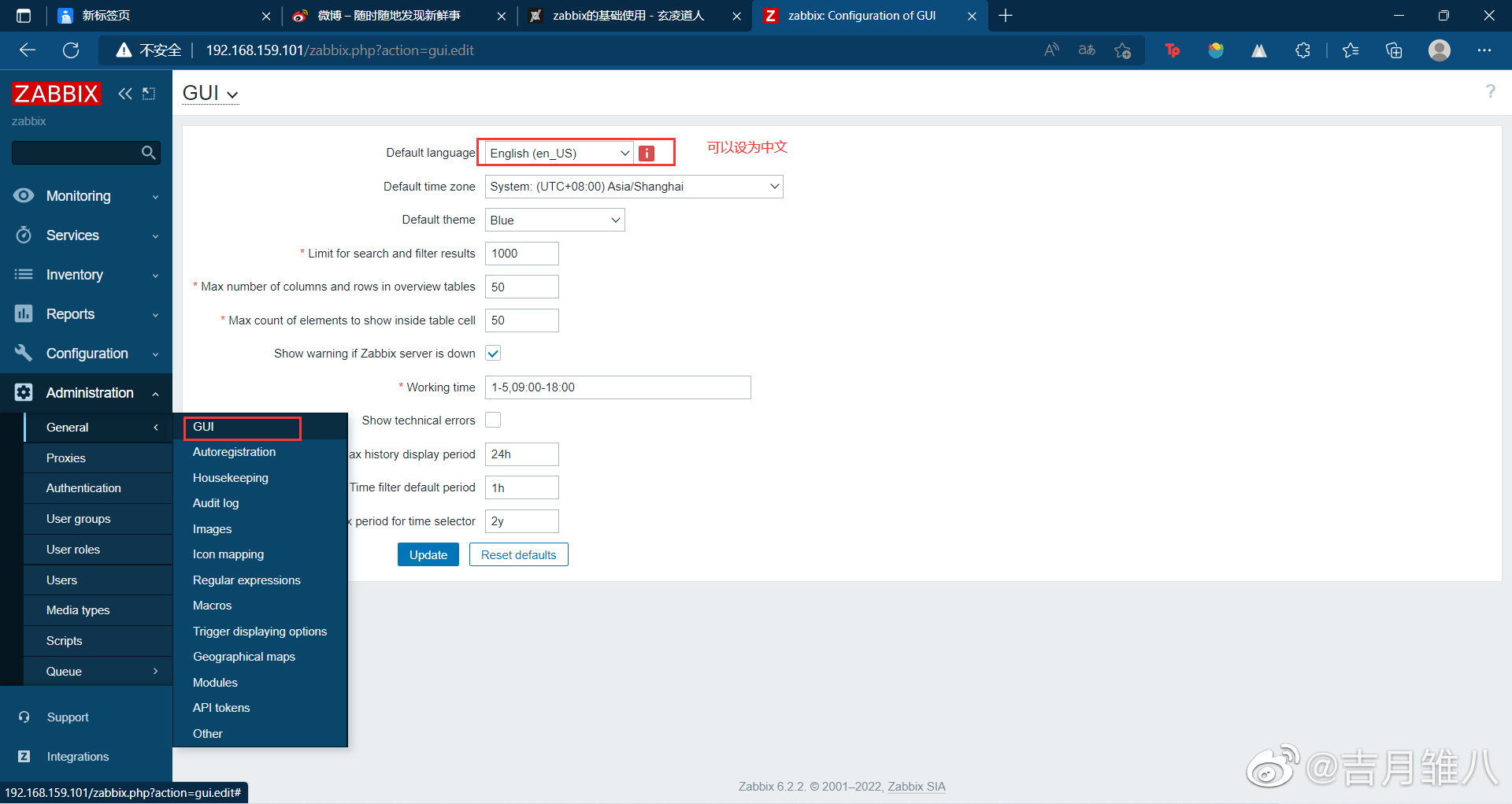Click the browser profile avatar

click(x=1440, y=50)
